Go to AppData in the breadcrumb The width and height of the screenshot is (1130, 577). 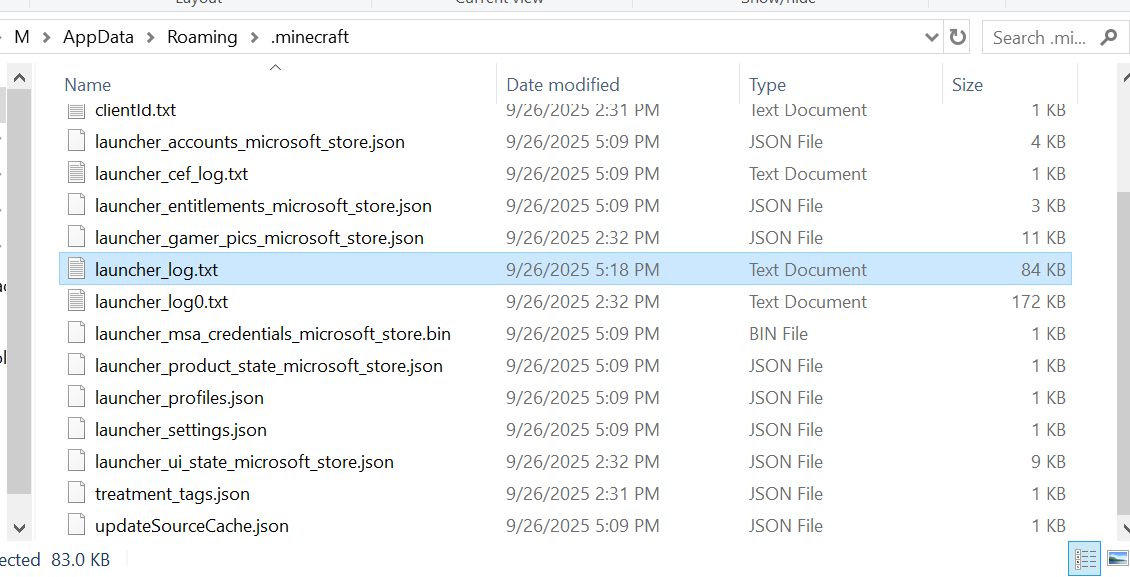(99, 37)
